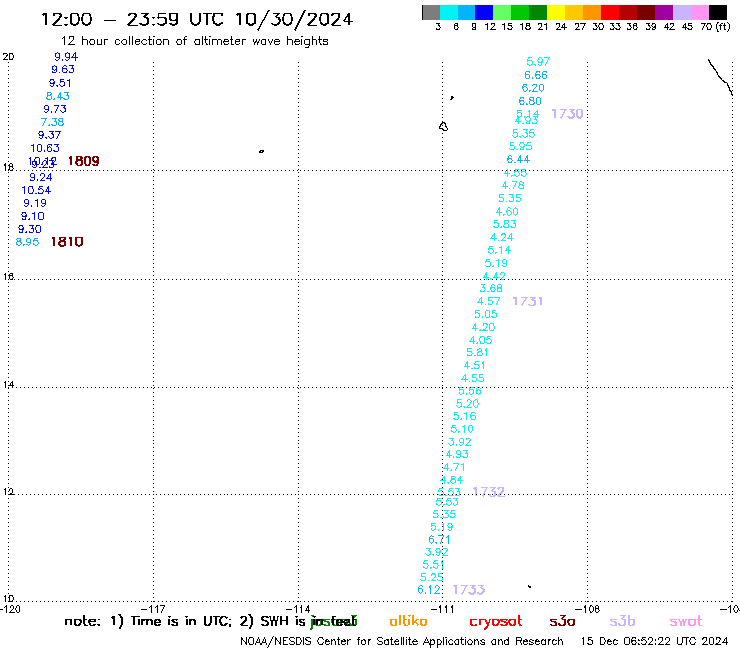This screenshot has width=740, height=650.
Task: Click the wave height value '5.97'
Action: (538, 62)
